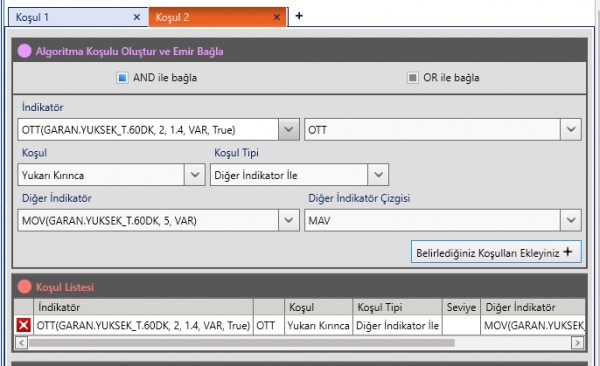Click the Diğer İndikatör column header
The width and height of the screenshot is (600, 366).
point(533,307)
